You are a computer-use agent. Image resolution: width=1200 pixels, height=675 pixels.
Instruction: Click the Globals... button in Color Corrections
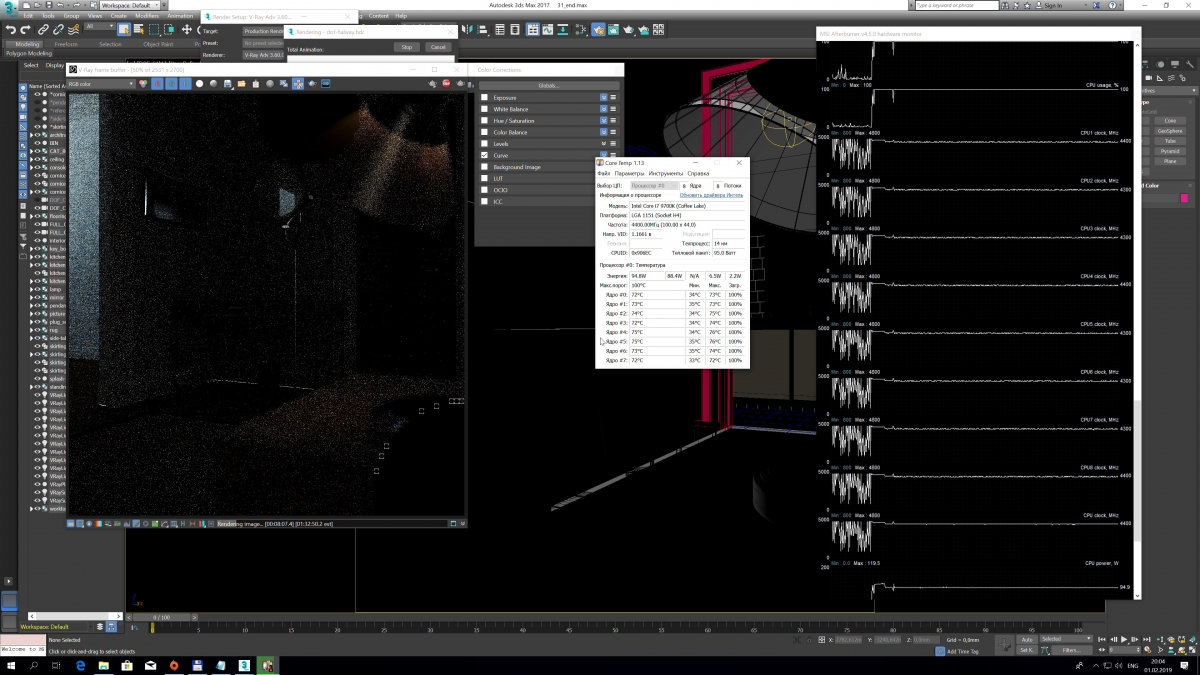coord(548,85)
